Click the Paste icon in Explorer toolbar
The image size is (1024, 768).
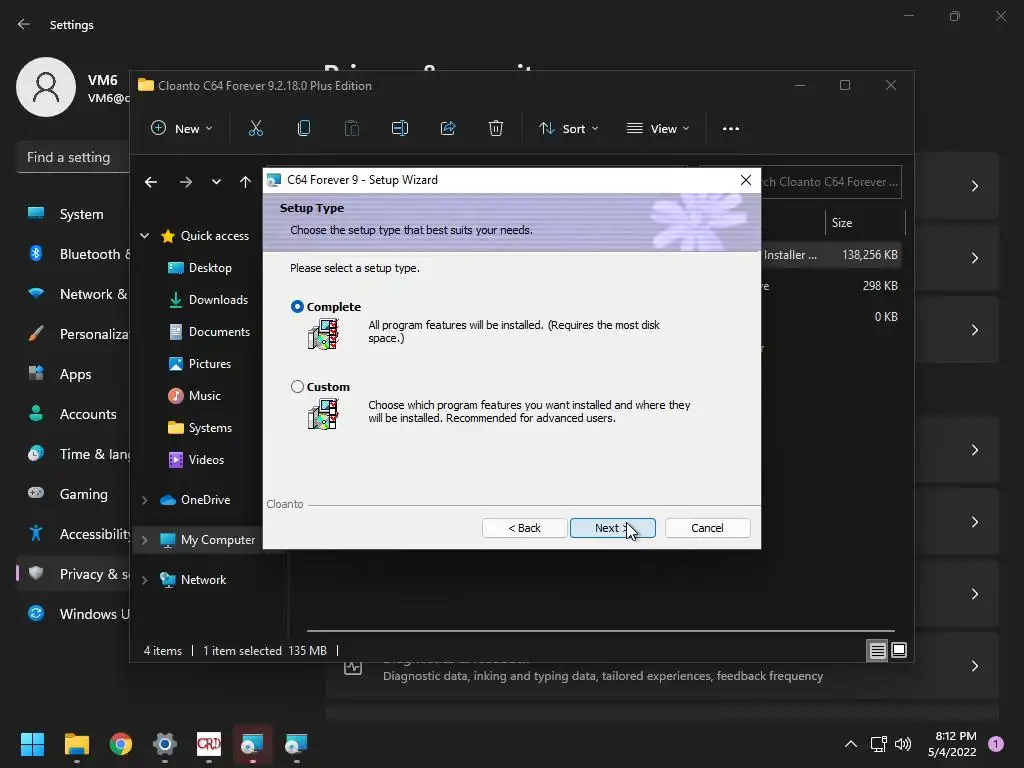click(x=352, y=129)
